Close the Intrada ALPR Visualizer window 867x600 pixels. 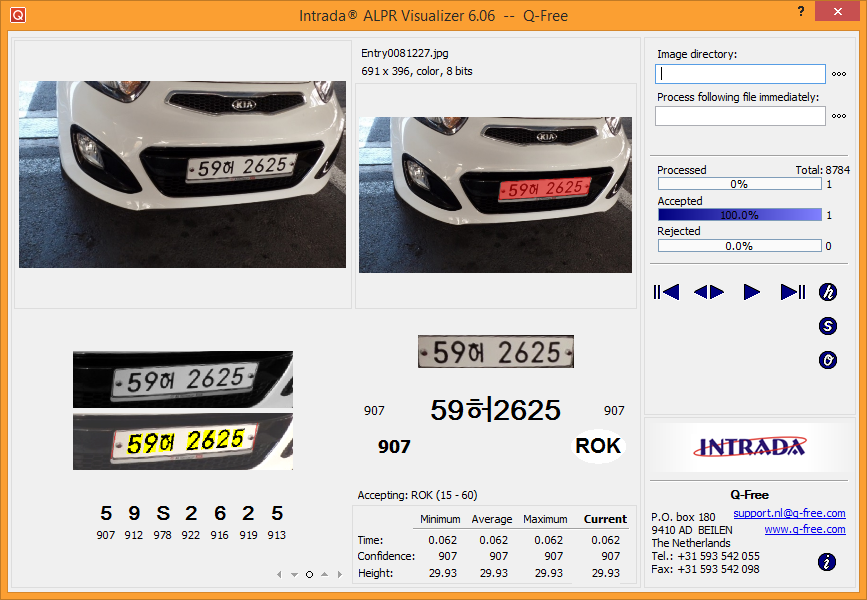(x=838, y=11)
